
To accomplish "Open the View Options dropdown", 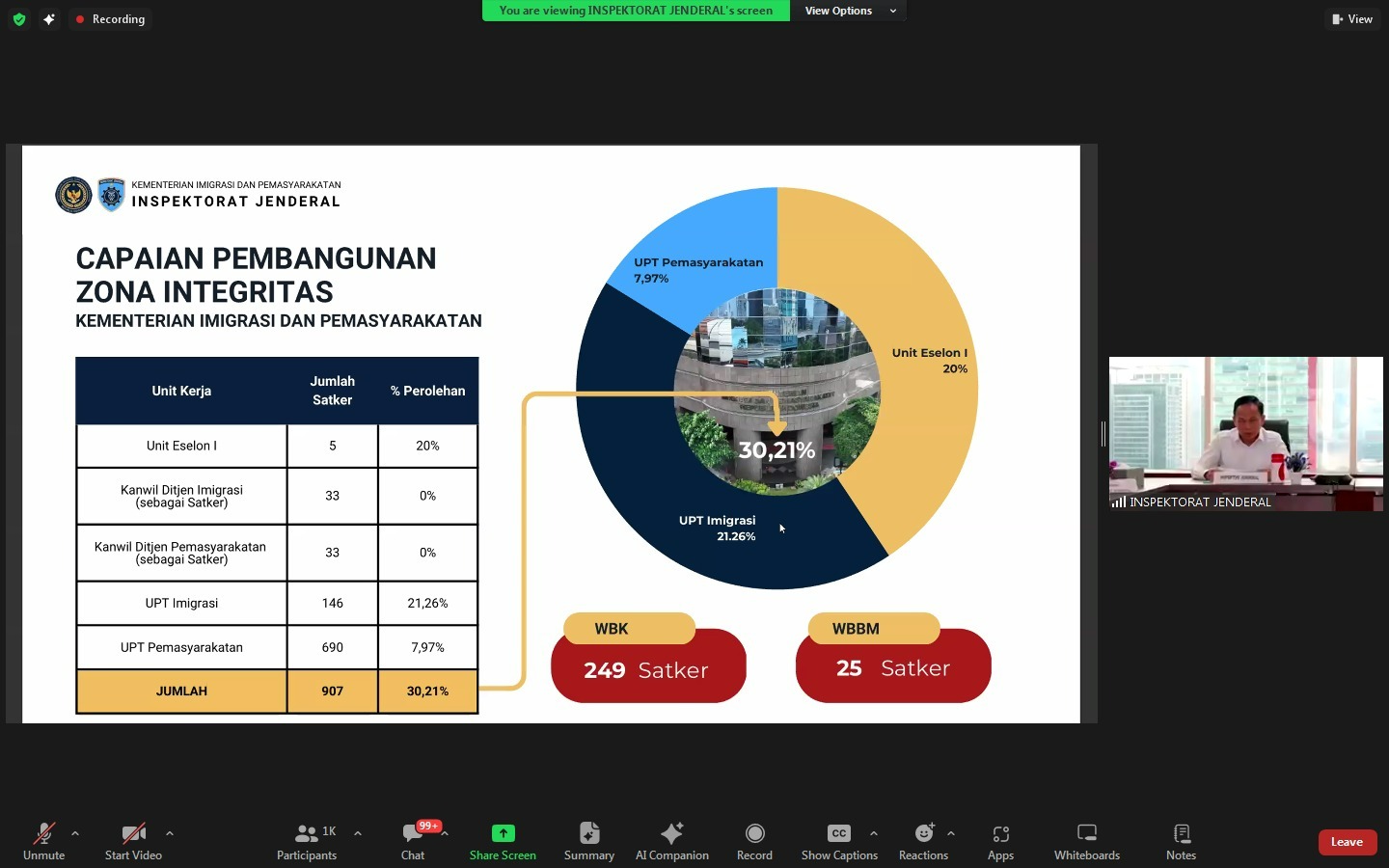I will click(x=849, y=11).
